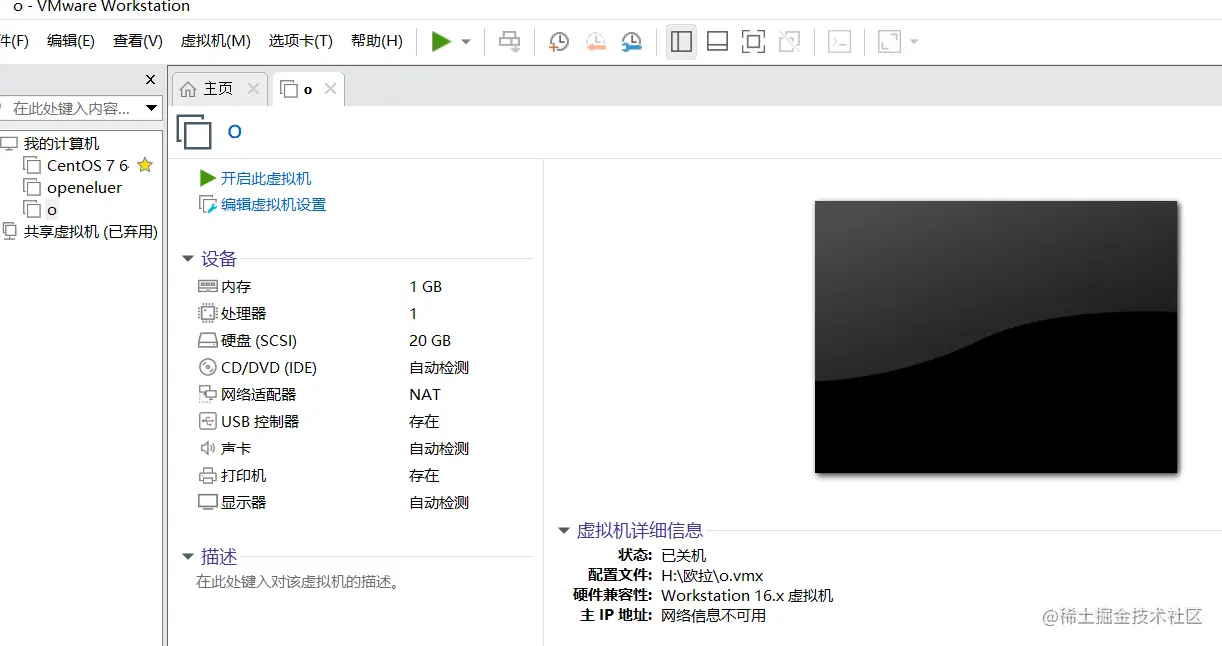The height and width of the screenshot is (646, 1222).
Task: Click the USB 控制器 icon
Action: coord(208,421)
